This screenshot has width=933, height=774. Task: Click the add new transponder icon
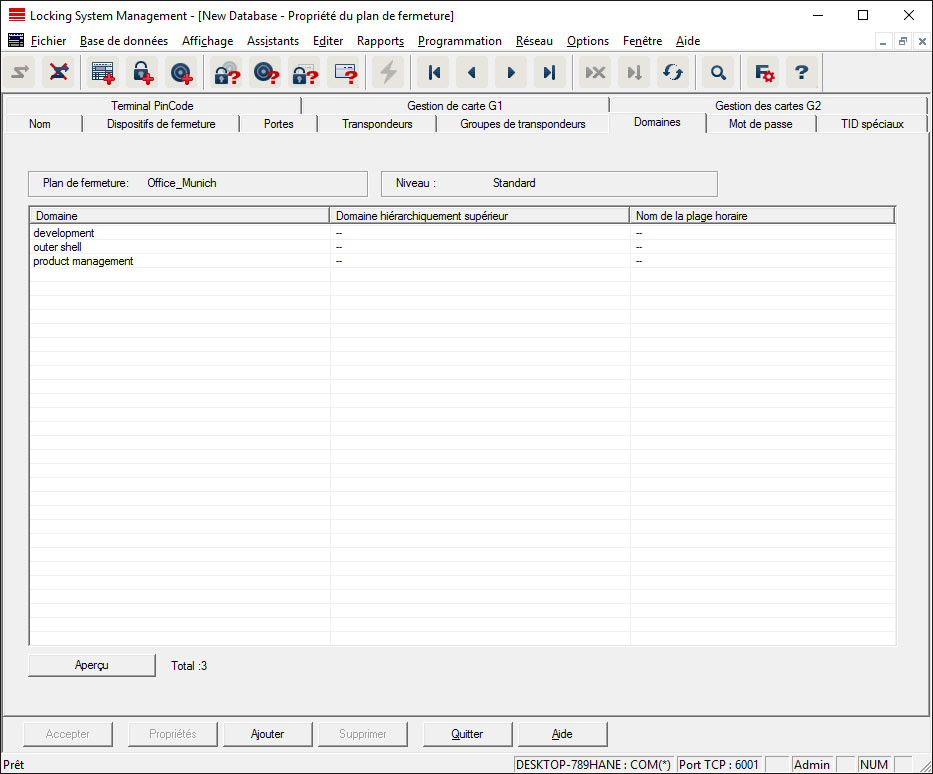(x=181, y=72)
